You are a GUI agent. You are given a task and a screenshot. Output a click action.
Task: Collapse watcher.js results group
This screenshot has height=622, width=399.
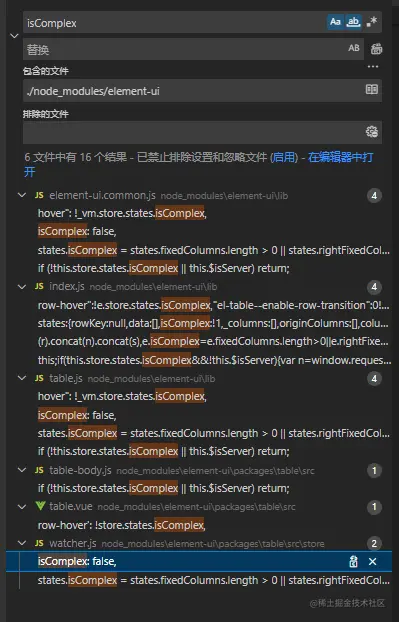click(x=22, y=543)
